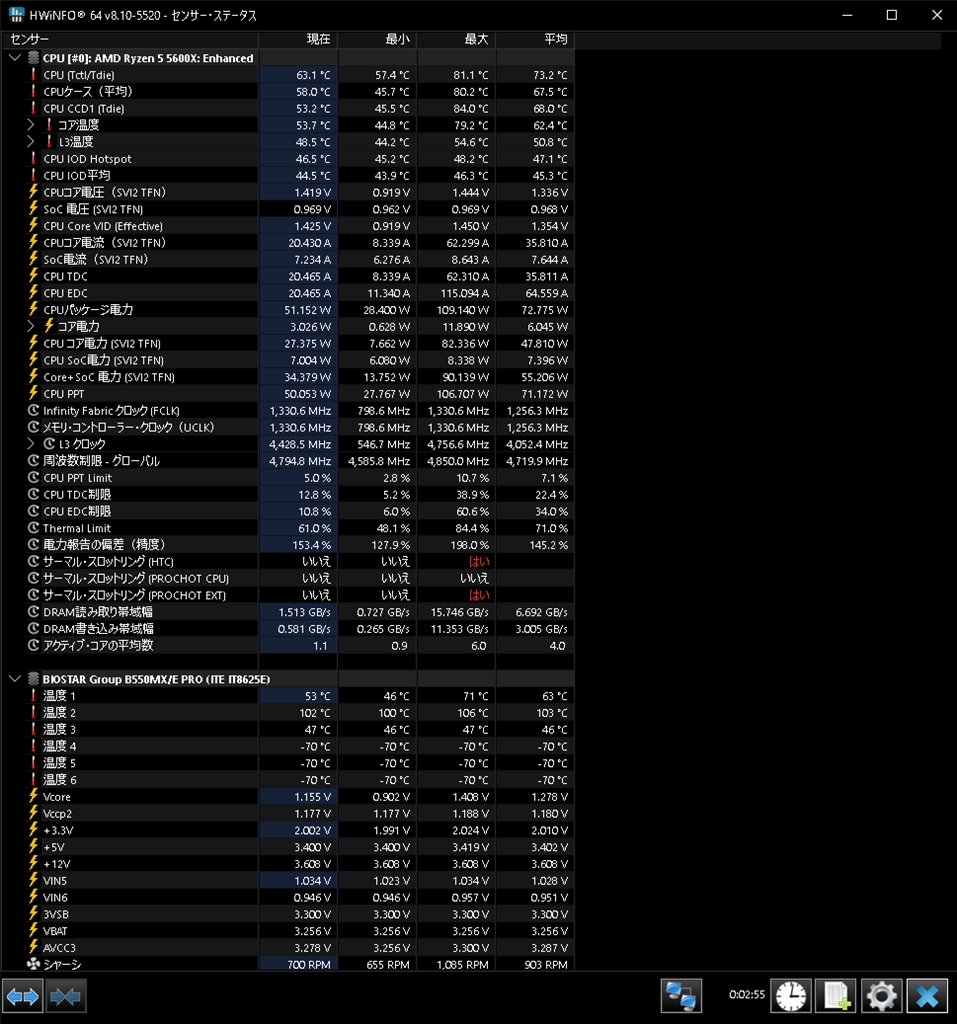
Task: Click the 15.746 GB/s DRAM read maximum
Action: click(459, 612)
